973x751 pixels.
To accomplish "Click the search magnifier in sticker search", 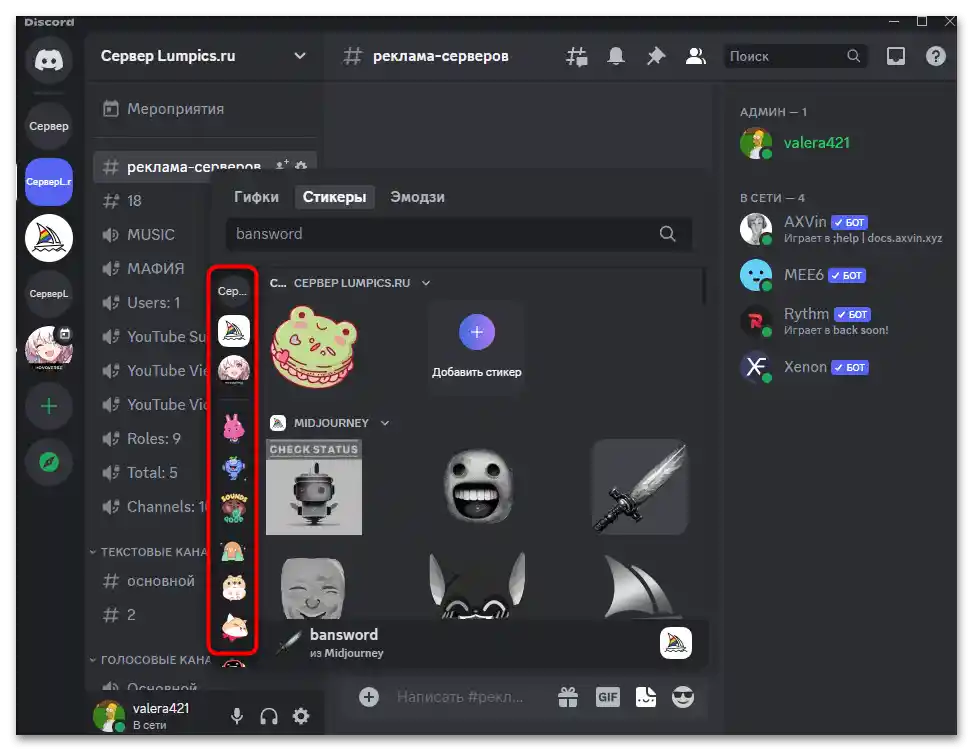I will (x=667, y=234).
